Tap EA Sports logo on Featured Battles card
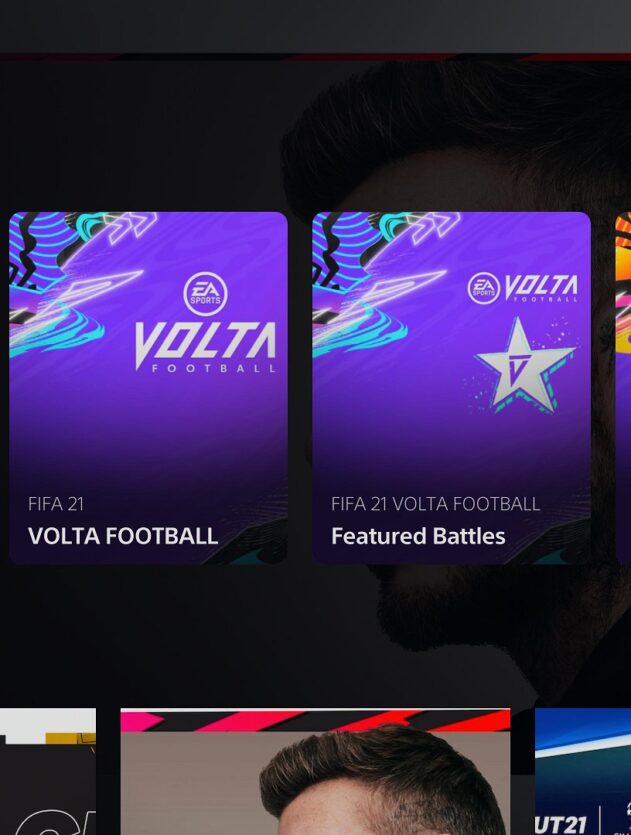631x835 pixels. (x=484, y=288)
